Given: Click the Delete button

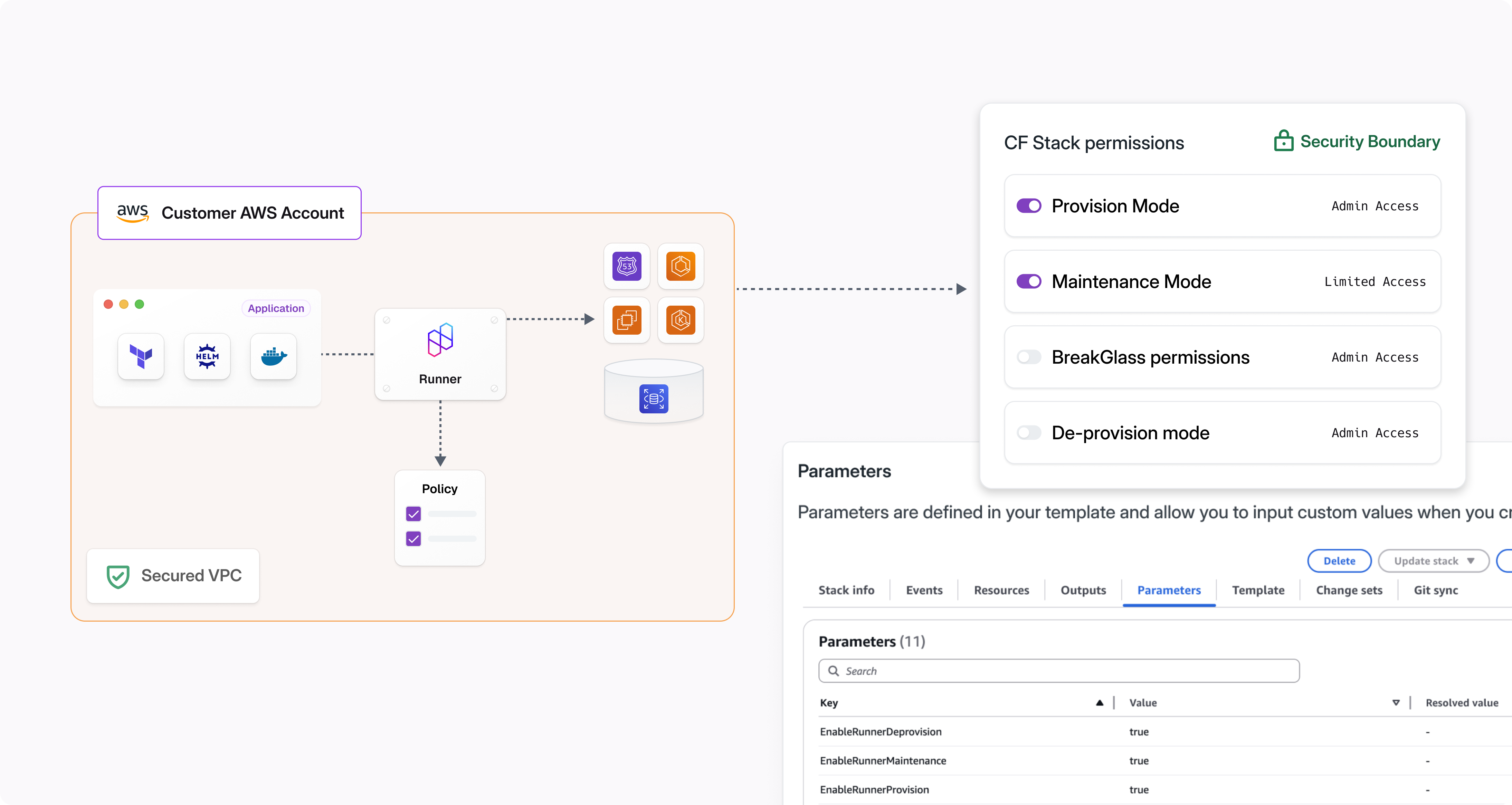Looking at the screenshot, I should (1339, 561).
